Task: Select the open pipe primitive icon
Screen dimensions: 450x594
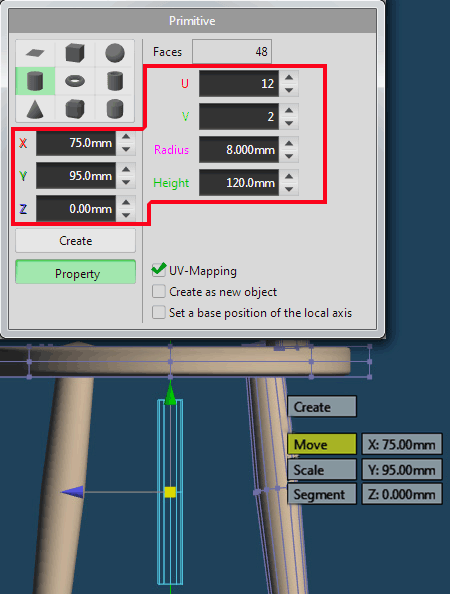Action: [114, 81]
